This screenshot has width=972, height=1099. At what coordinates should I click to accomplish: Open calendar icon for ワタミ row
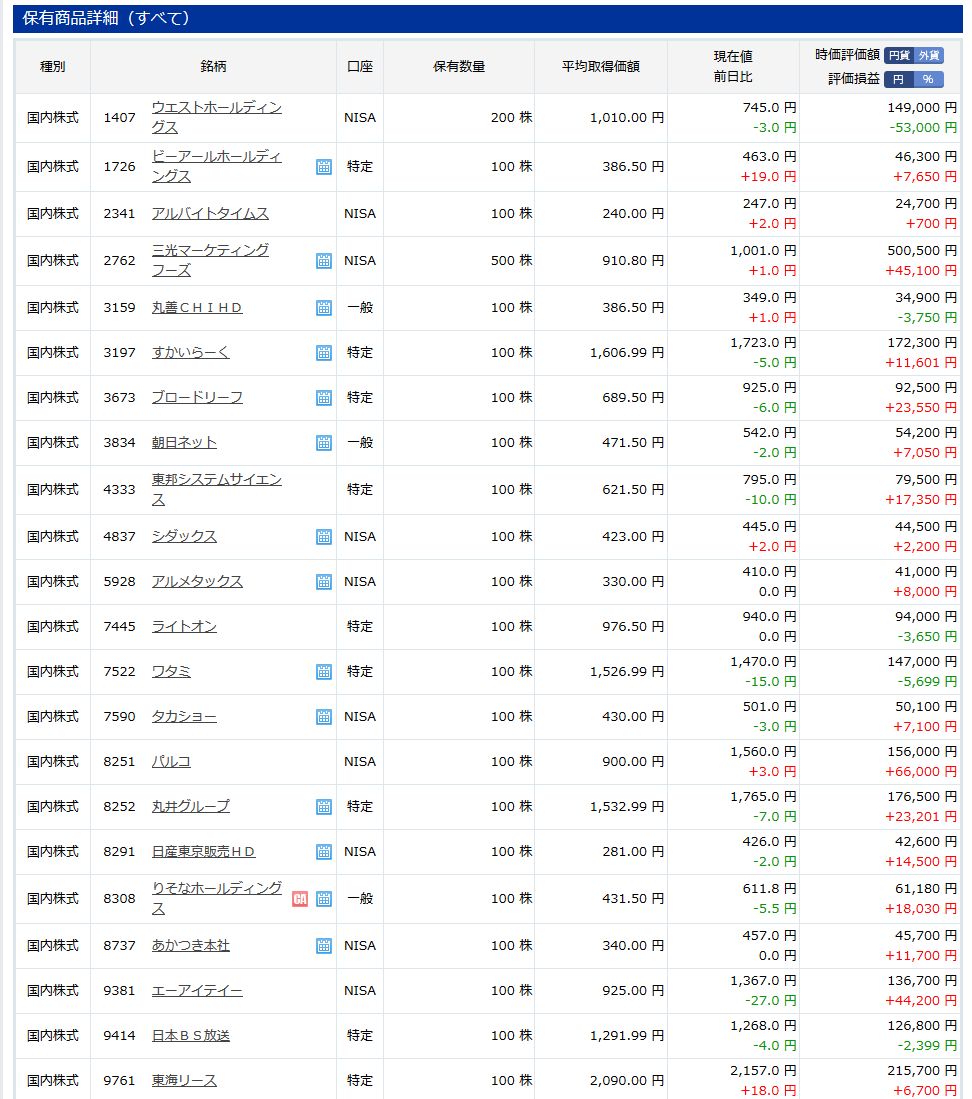click(x=324, y=671)
